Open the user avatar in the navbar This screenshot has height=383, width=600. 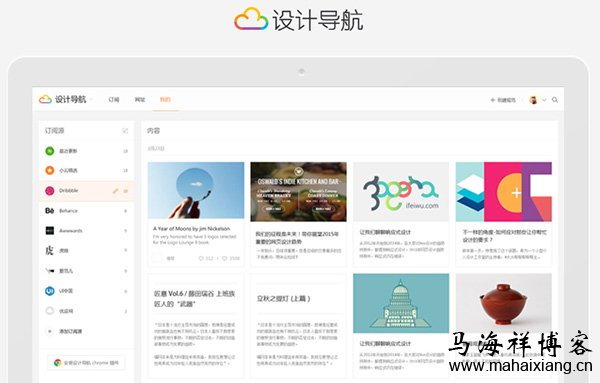tap(533, 100)
